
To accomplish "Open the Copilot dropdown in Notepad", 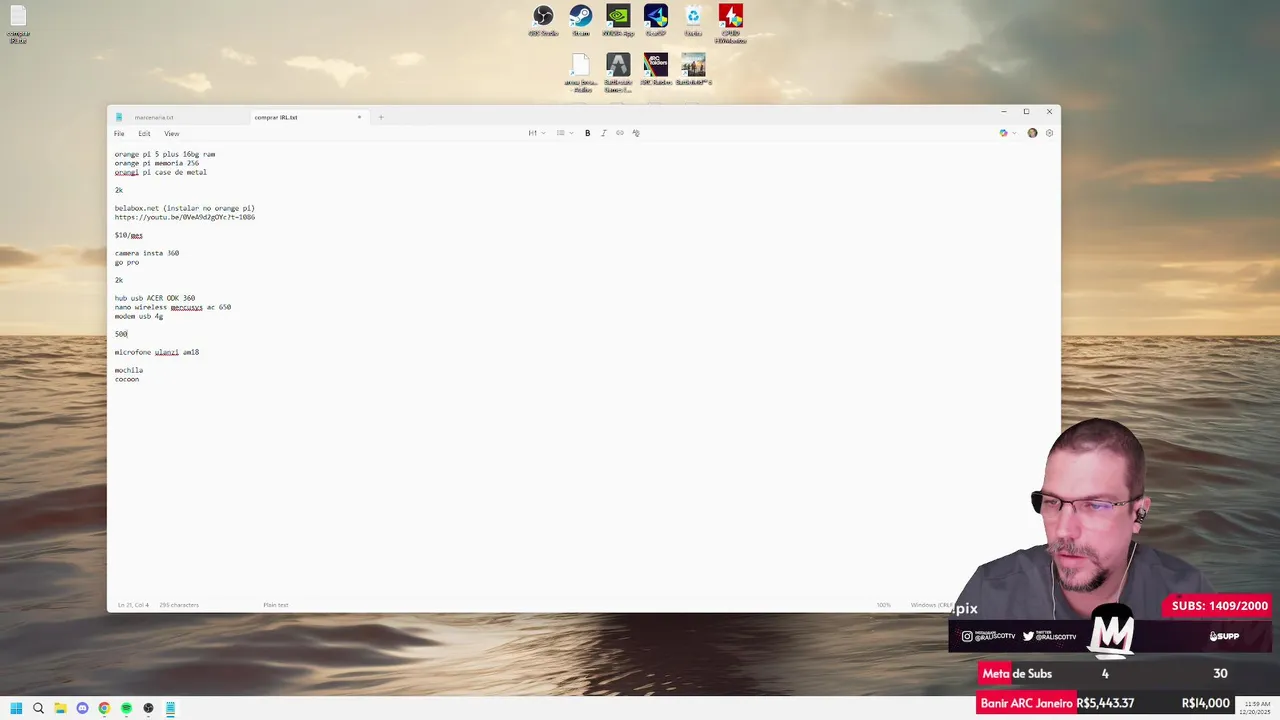I will click(1007, 133).
